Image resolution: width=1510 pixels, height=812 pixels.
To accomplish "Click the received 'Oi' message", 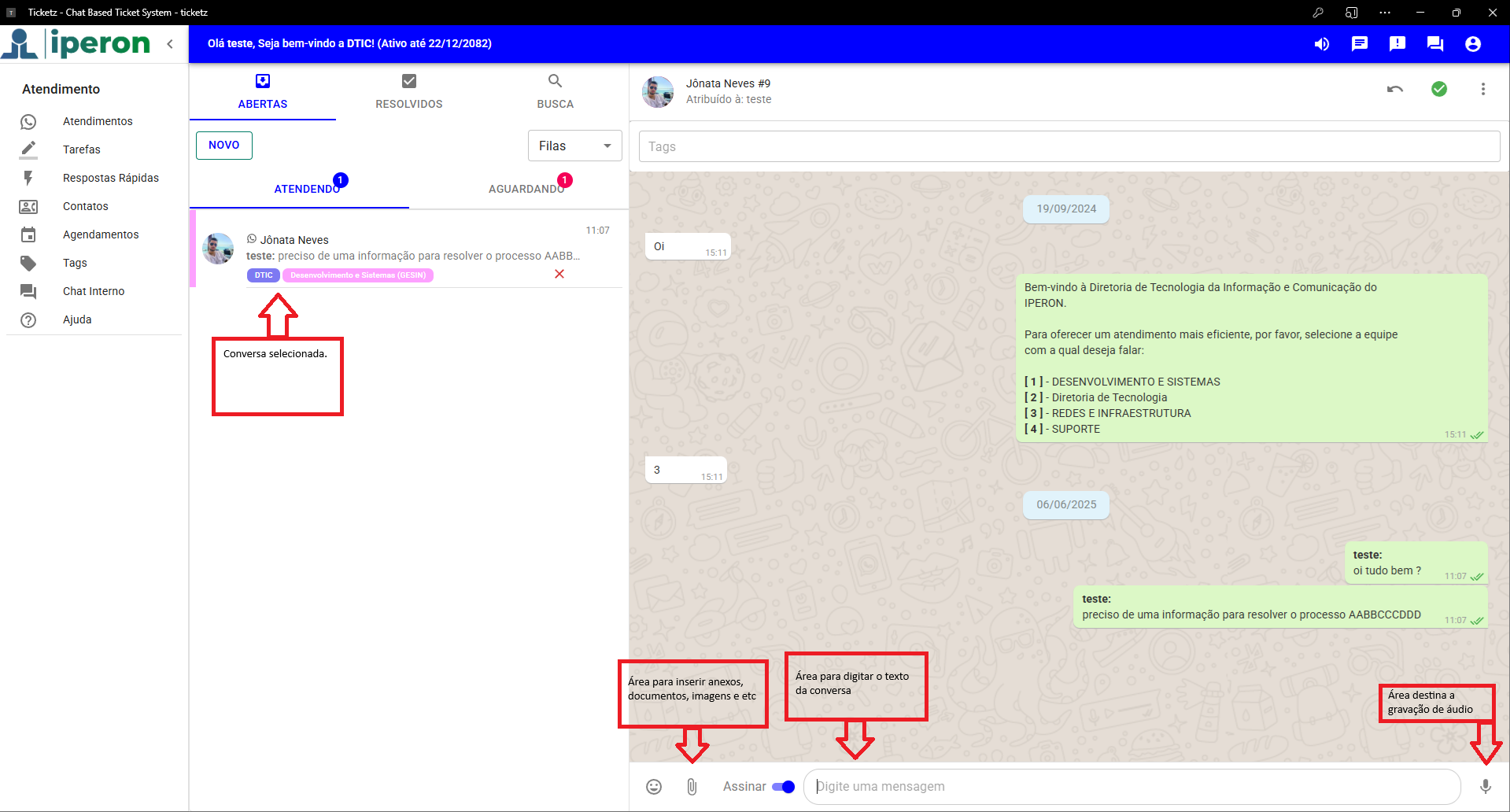I will (x=688, y=246).
